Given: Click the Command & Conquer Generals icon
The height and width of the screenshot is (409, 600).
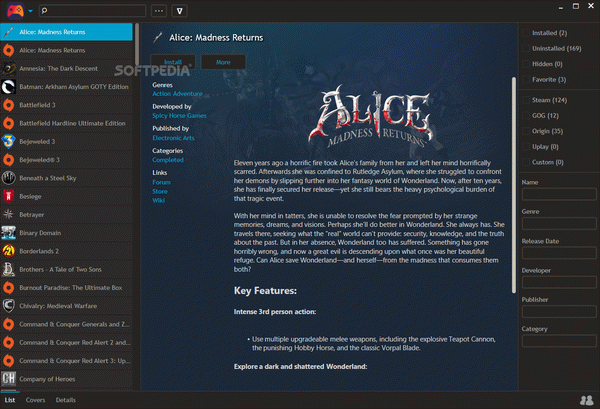Looking at the screenshot, I should pos(8,324).
